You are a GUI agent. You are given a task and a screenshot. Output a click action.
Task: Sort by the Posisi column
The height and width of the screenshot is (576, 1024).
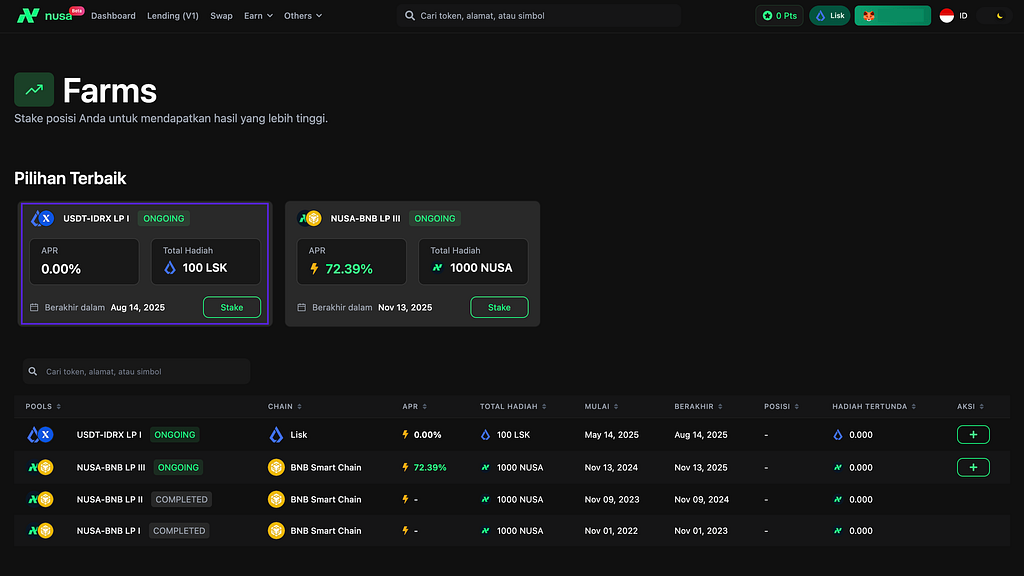[x=782, y=406]
